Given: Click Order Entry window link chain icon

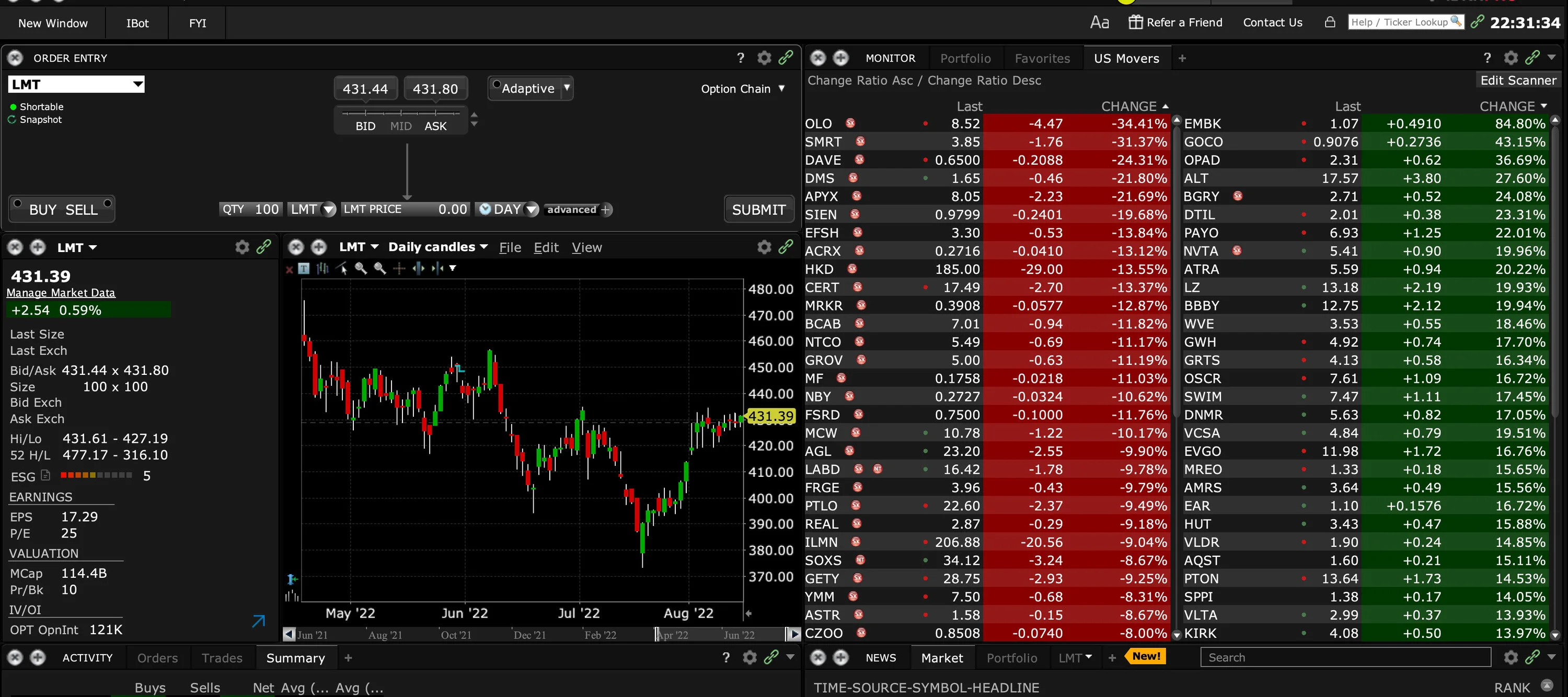Looking at the screenshot, I should click(x=786, y=57).
